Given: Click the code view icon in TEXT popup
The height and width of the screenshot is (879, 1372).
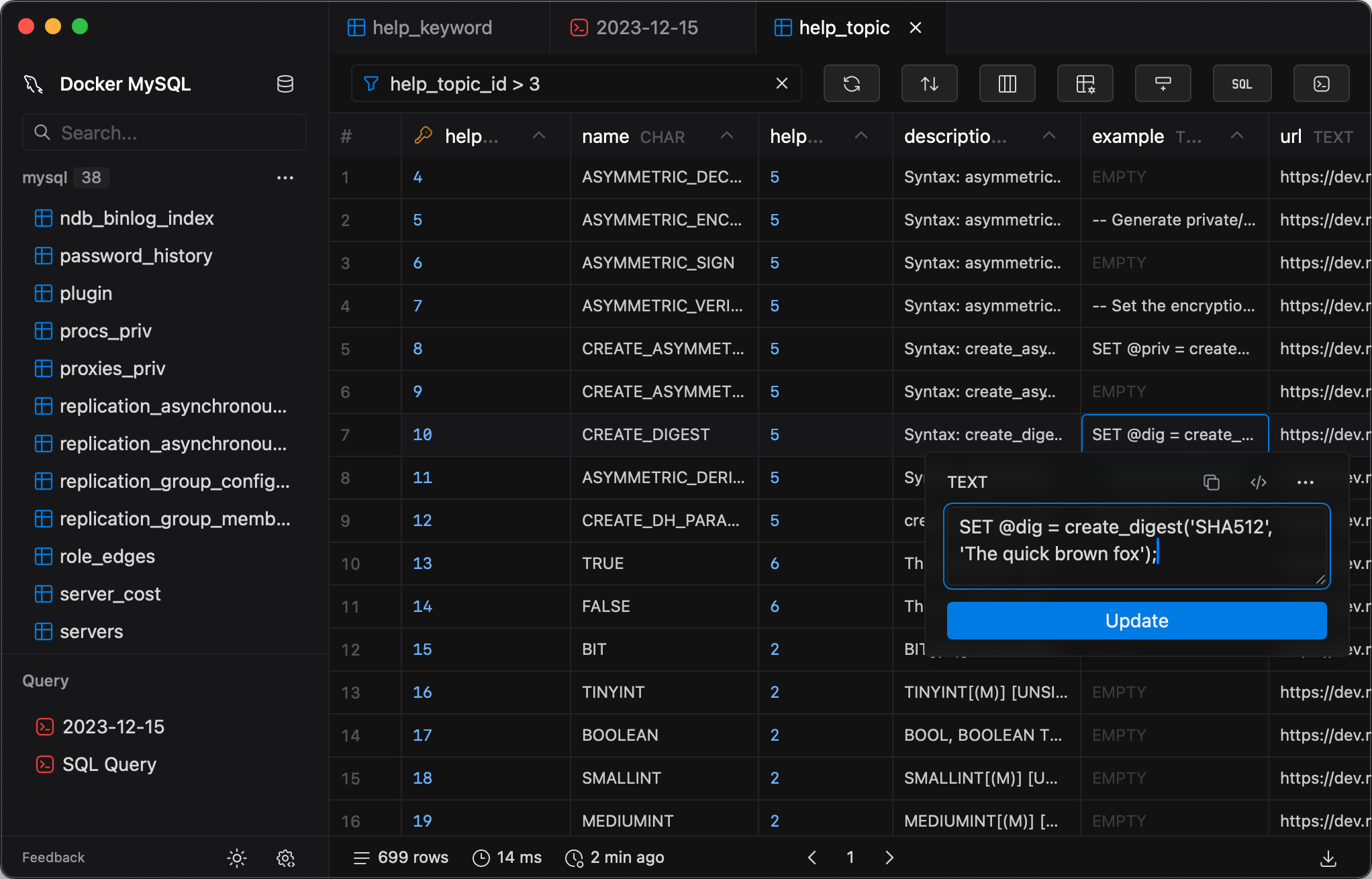Looking at the screenshot, I should tap(1258, 482).
